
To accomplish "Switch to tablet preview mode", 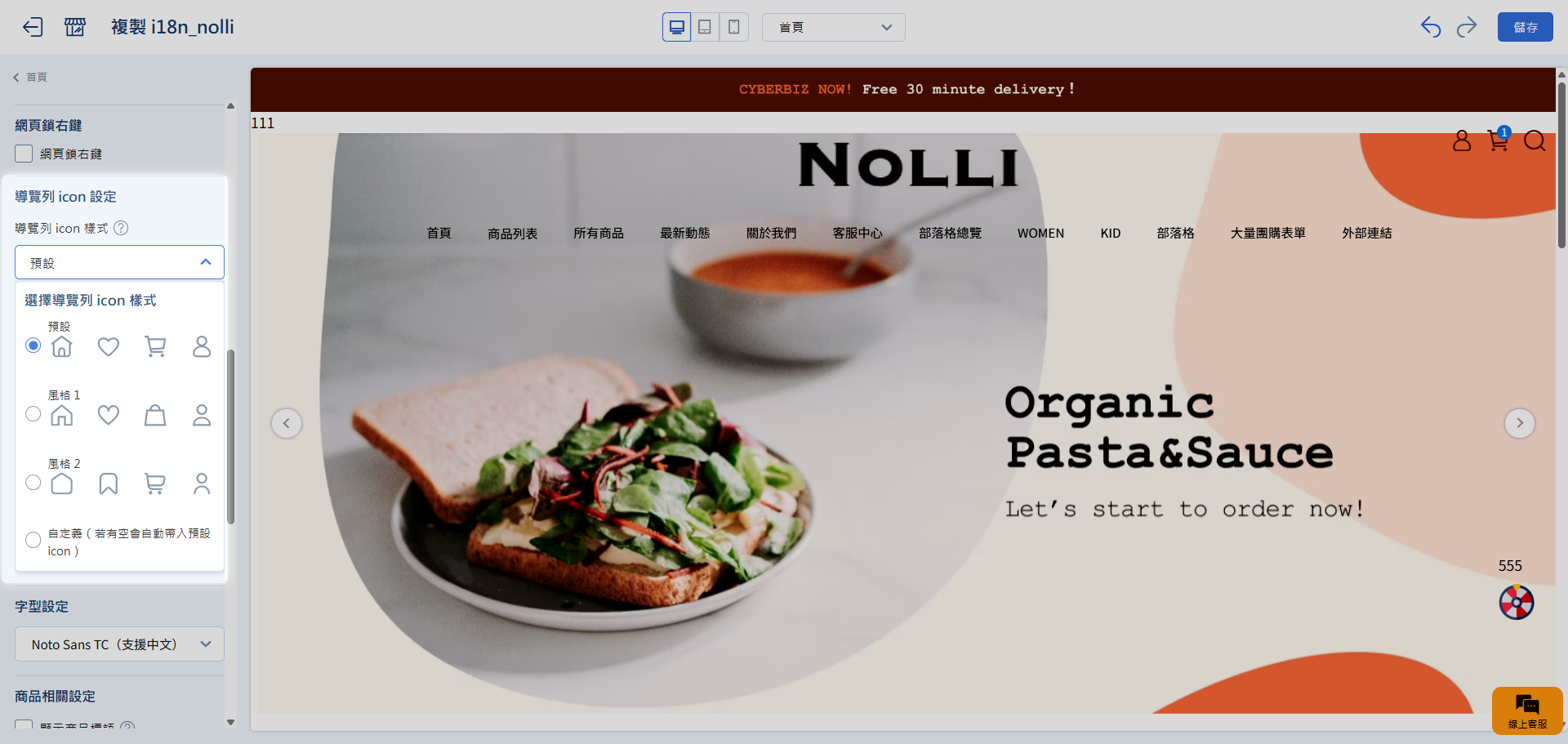I will click(x=705, y=27).
